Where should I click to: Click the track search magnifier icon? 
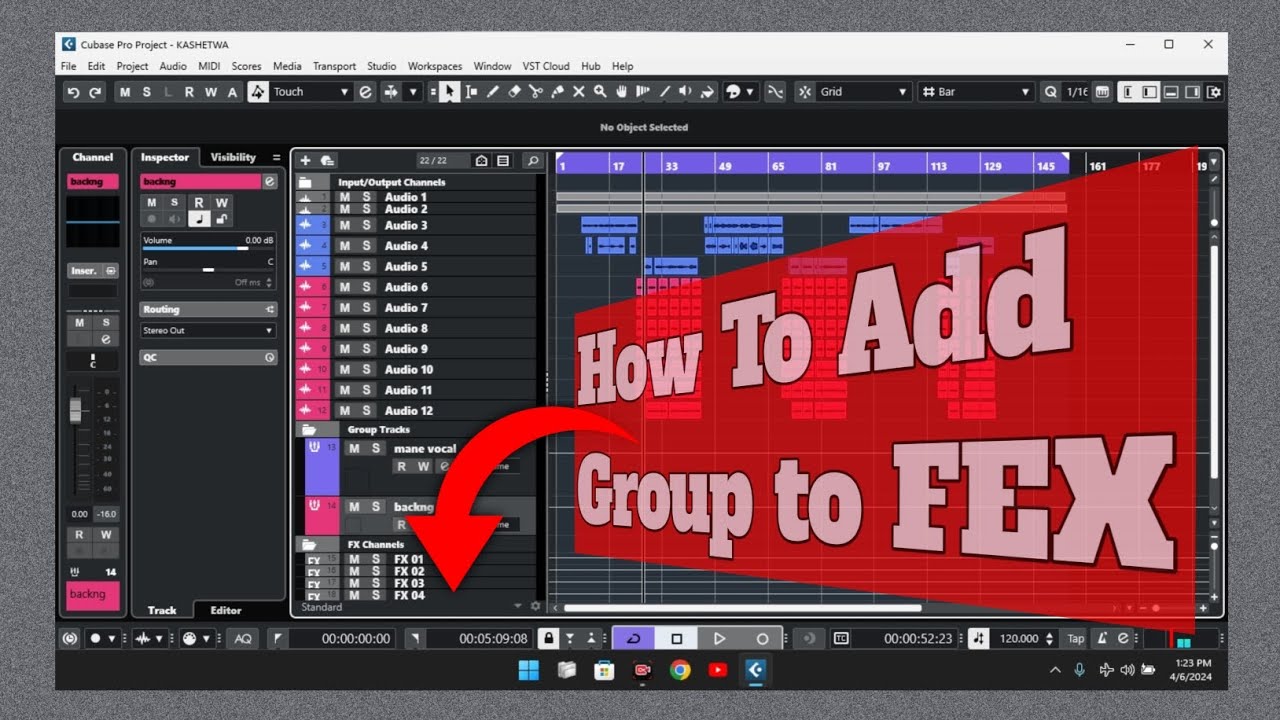click(533, 160)
